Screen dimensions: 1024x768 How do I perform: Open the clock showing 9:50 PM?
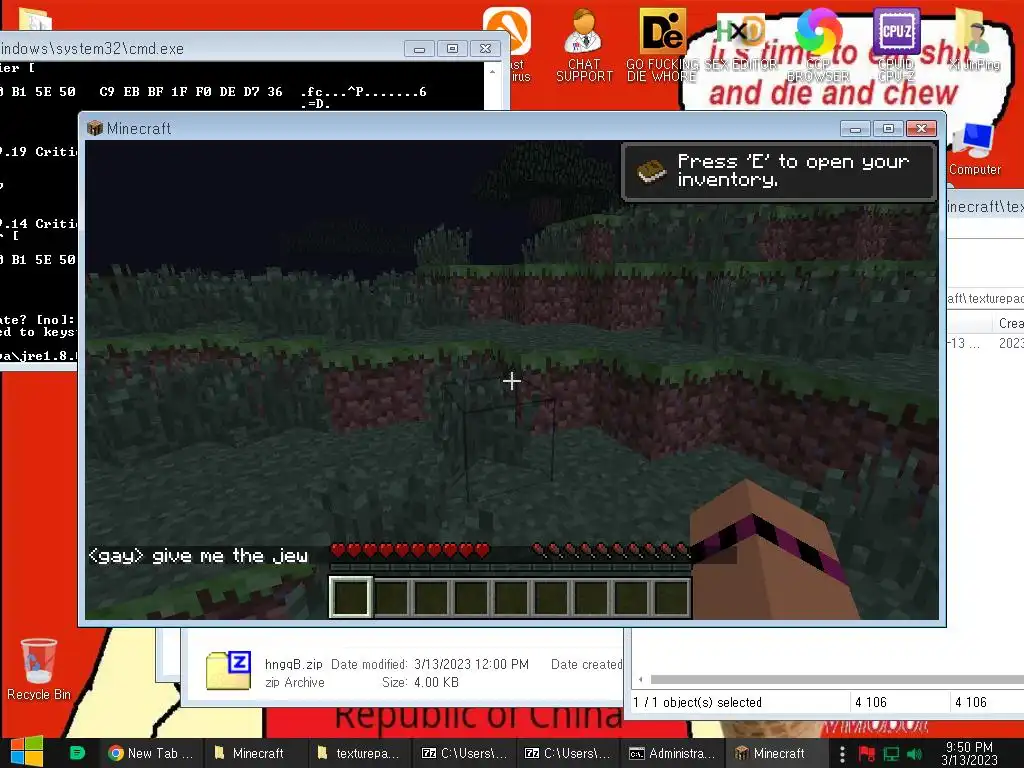[969, 753]
